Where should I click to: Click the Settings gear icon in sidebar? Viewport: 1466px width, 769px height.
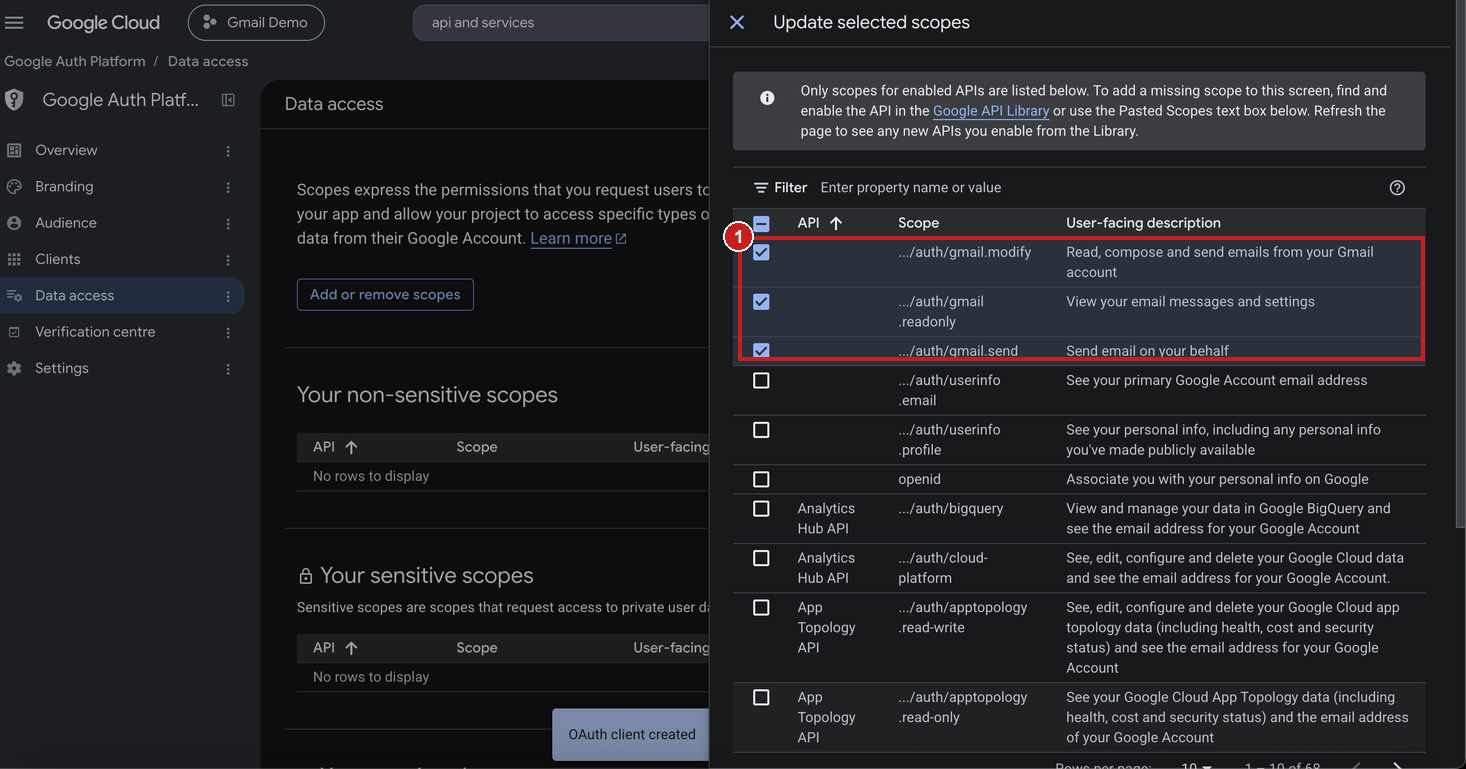click(x=14, y=368)
